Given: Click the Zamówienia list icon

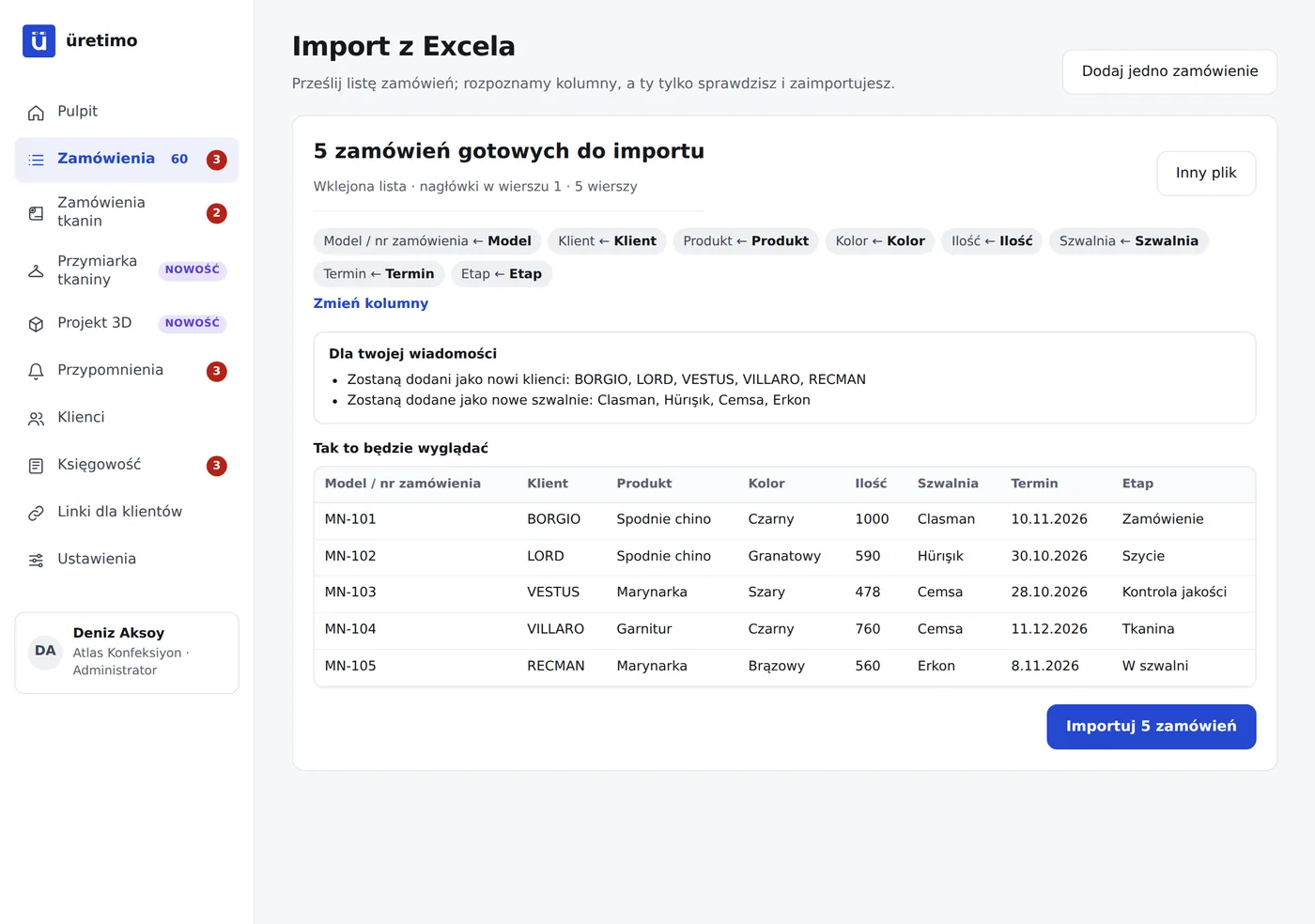Looking at the screenshot, I should (36, 160).
